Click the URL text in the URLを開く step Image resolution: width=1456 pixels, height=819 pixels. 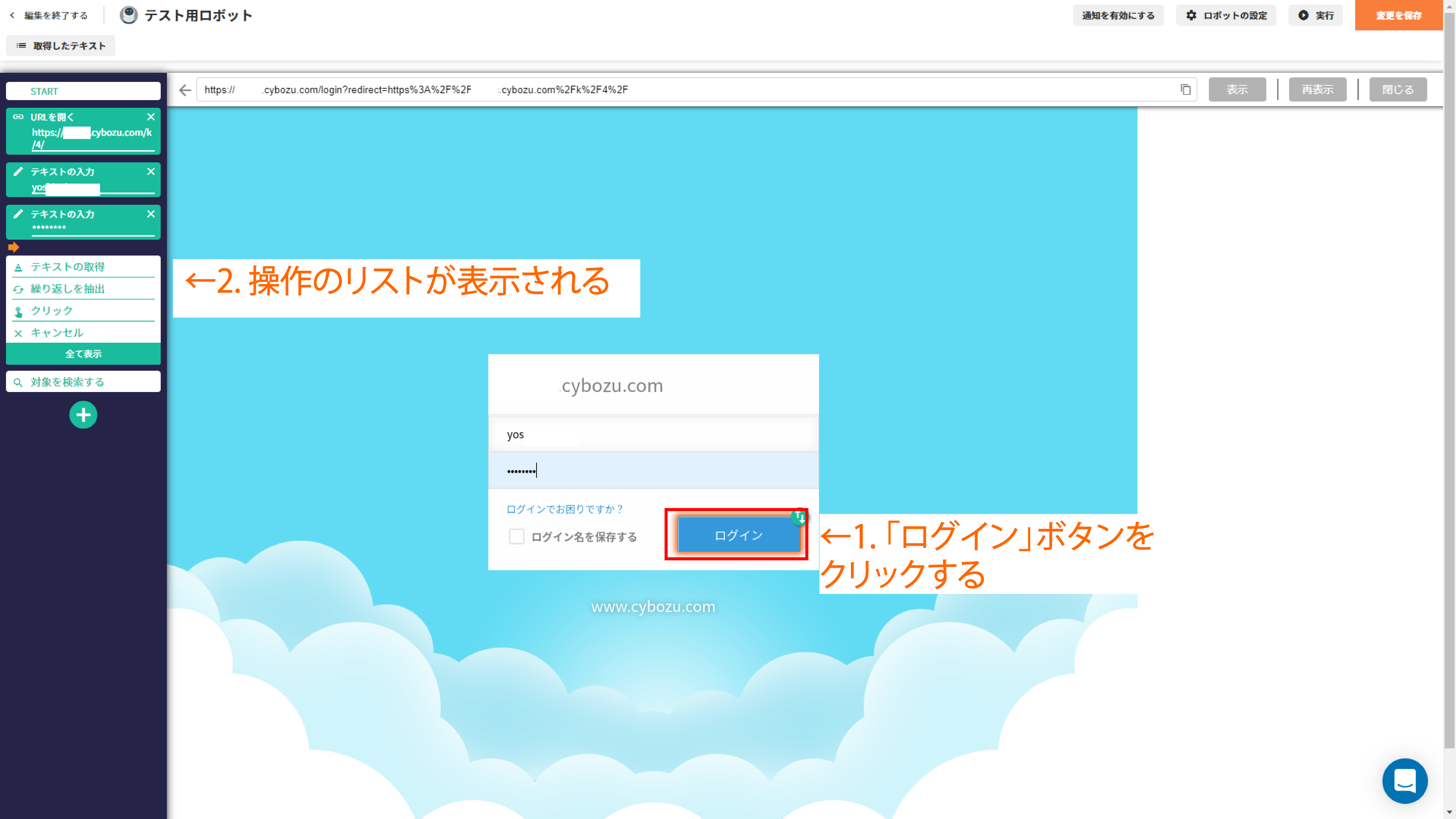pyautogui.click(x=92, y=139)
